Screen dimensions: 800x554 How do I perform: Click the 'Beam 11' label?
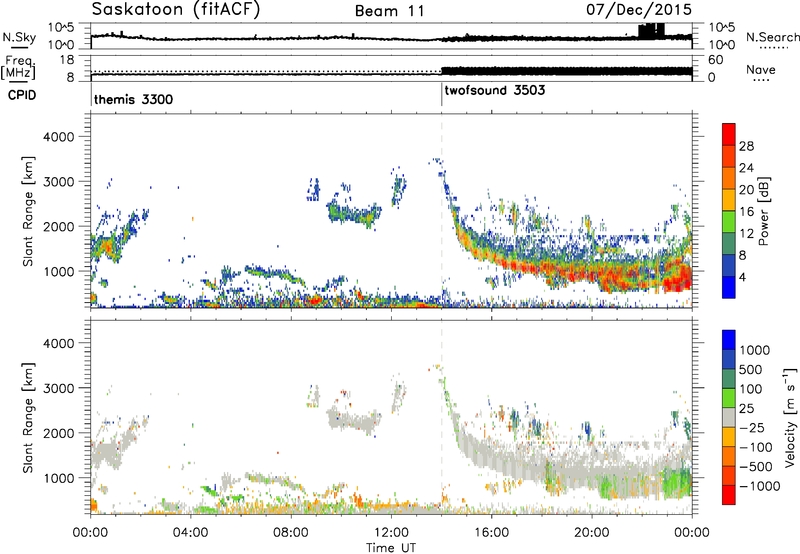point(390,11)
